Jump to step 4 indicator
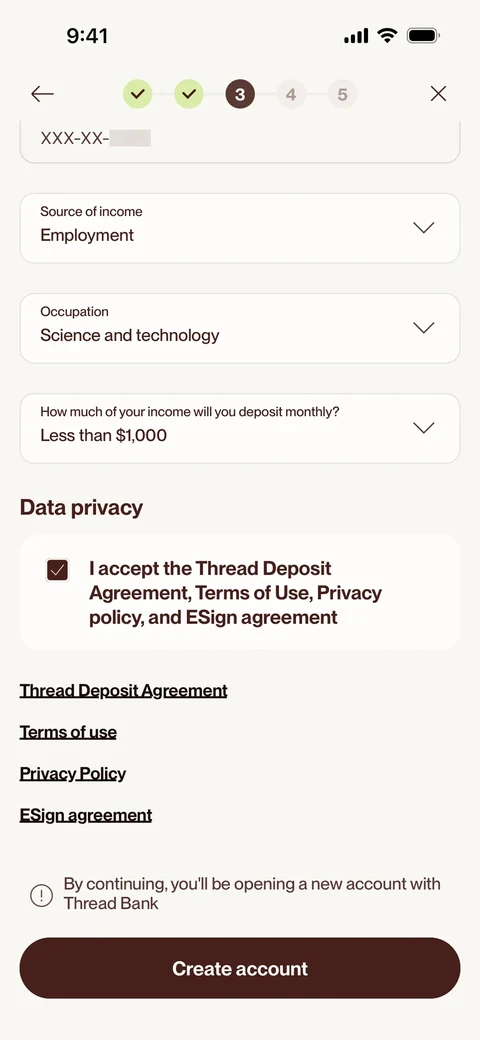This screenshot has width=480, height=1040. [x=291, y=94]
